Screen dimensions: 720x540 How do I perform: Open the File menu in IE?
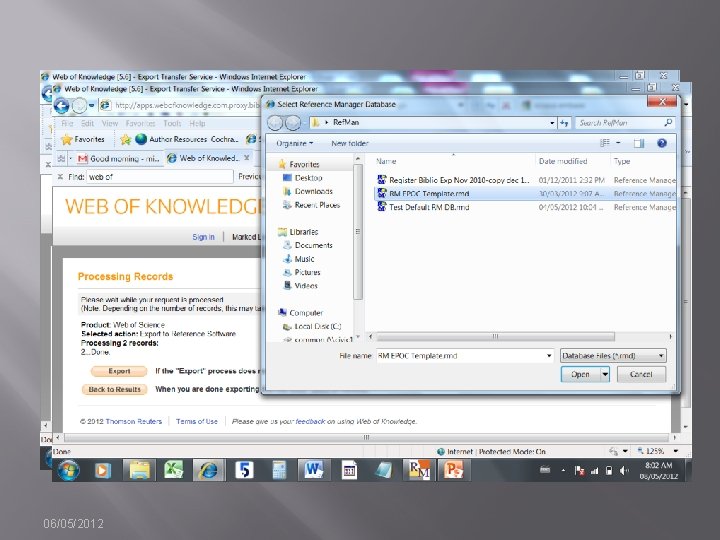click(67, 124)
